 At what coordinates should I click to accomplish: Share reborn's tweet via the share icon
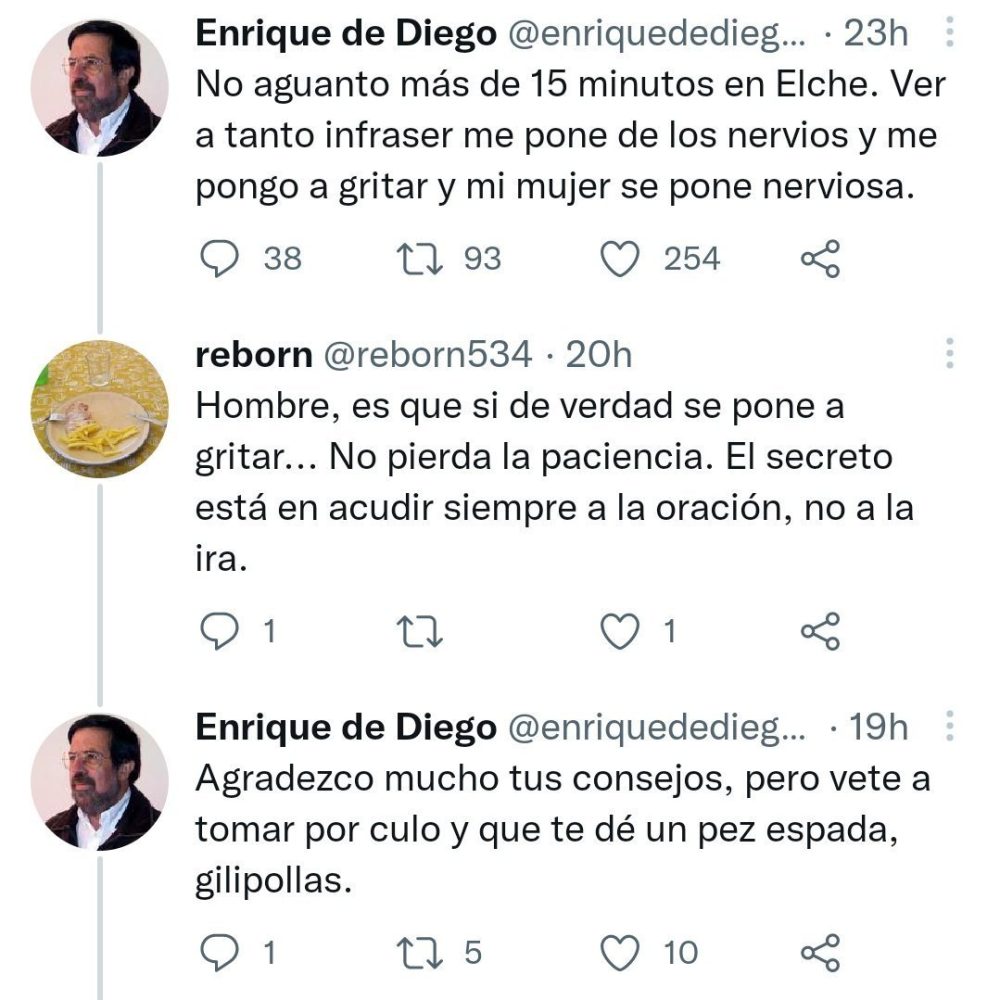click(823, 629)
